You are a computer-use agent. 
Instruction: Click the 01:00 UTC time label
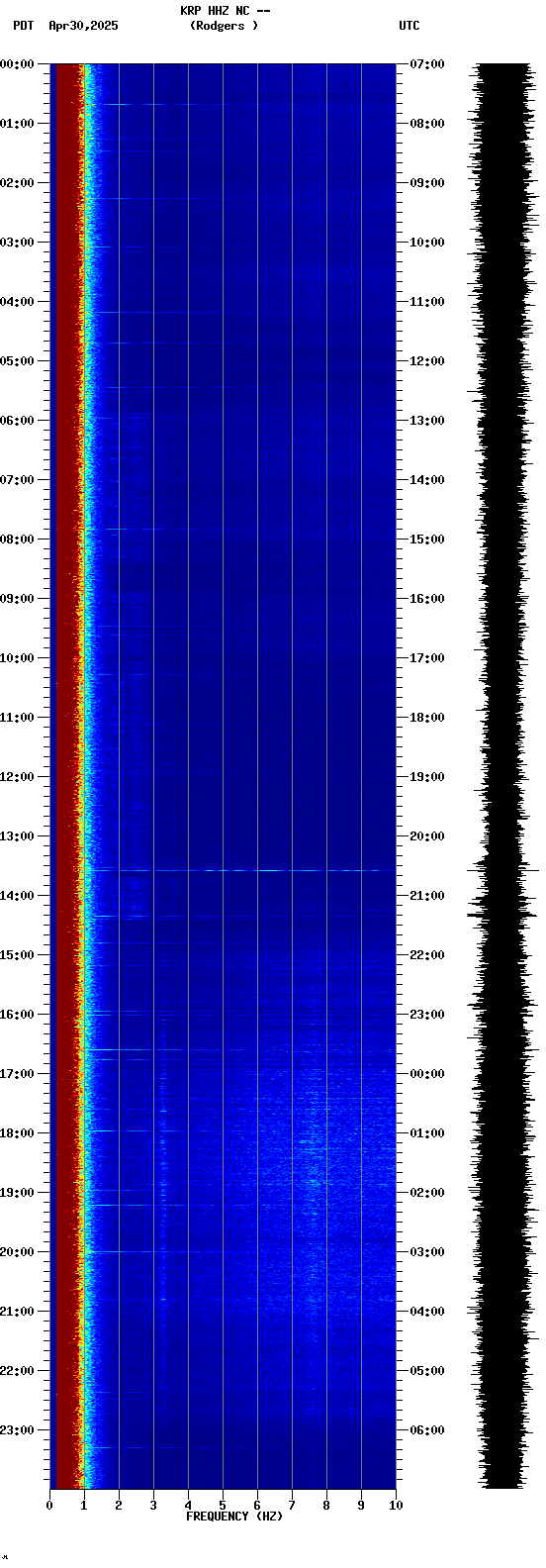pyautogui.click(x=426, y=1133)
